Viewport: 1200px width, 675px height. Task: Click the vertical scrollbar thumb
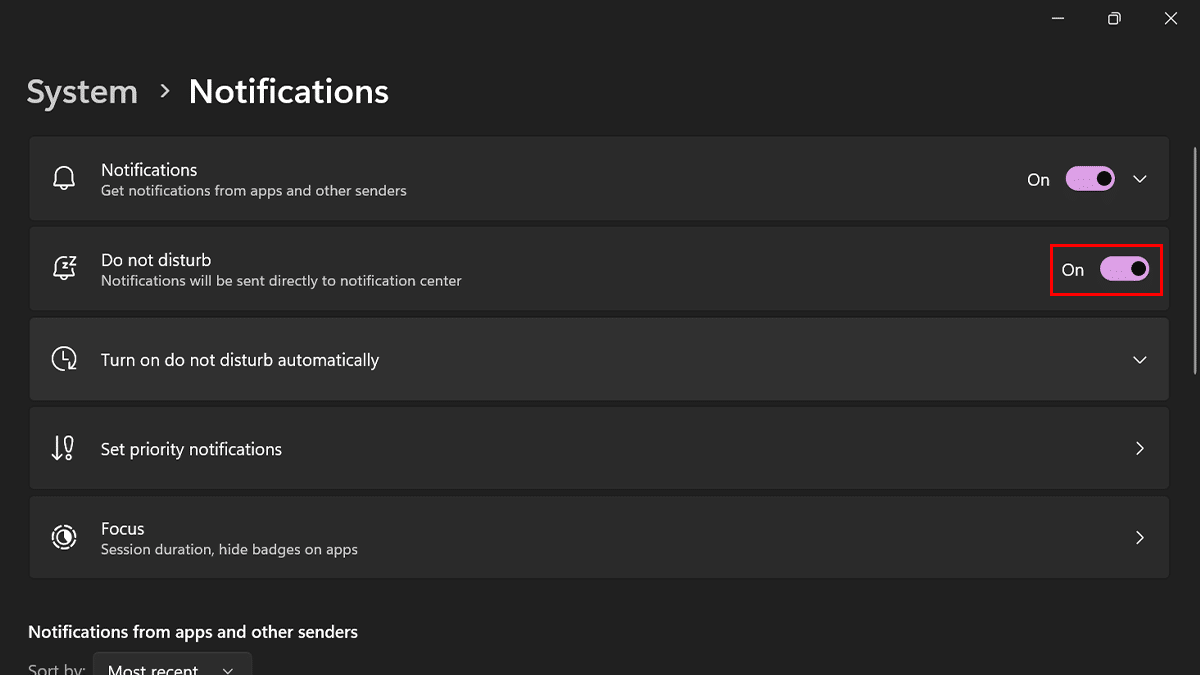pos(1194,260)
